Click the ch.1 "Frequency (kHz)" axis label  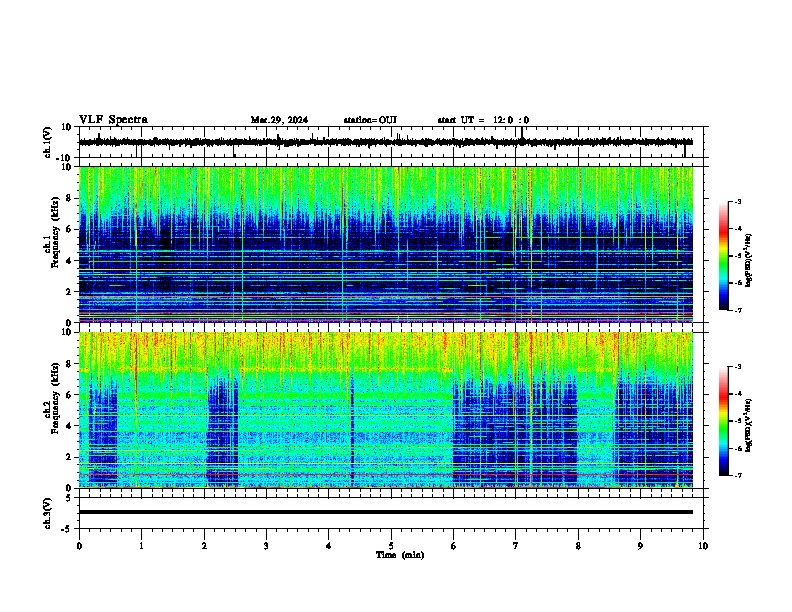55,233
